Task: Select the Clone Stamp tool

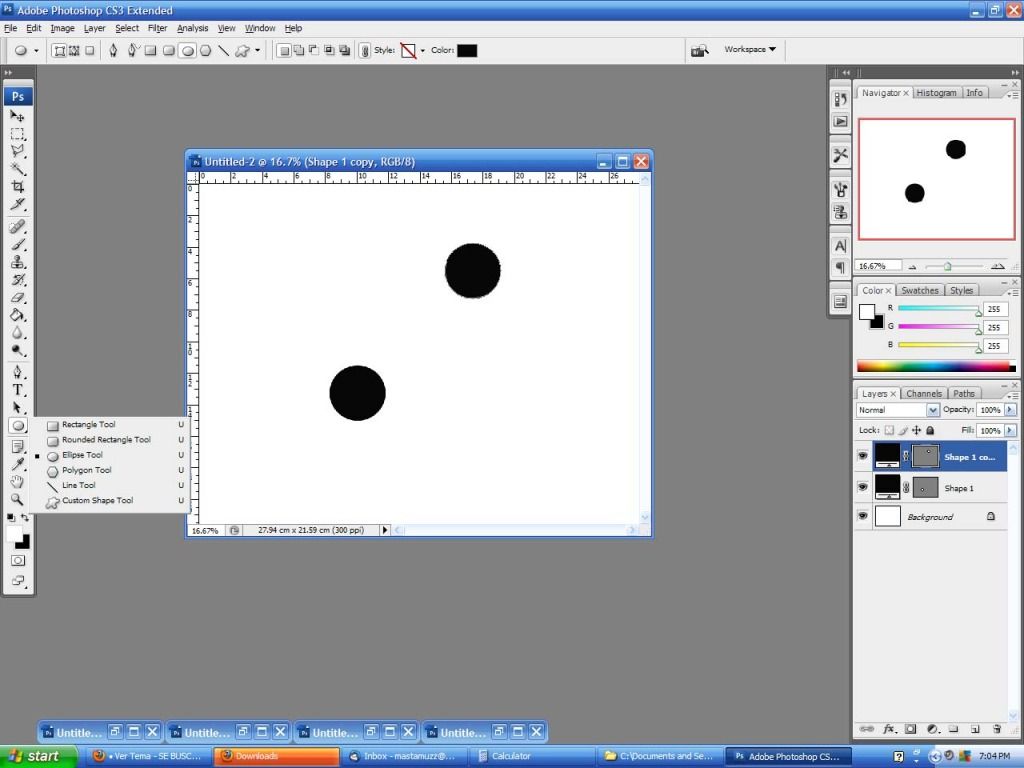Action: pyautogui.click(x=18, y=262)
